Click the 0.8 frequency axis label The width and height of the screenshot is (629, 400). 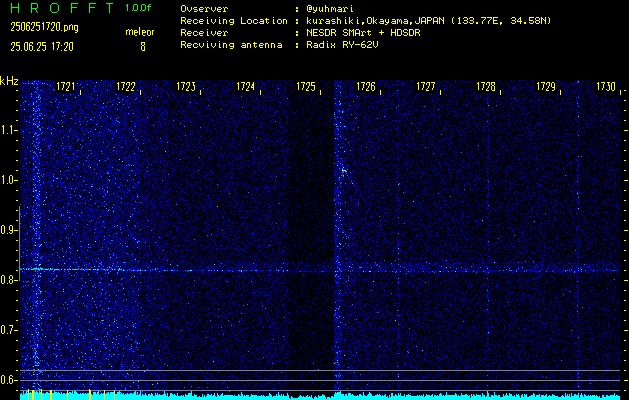8,280
